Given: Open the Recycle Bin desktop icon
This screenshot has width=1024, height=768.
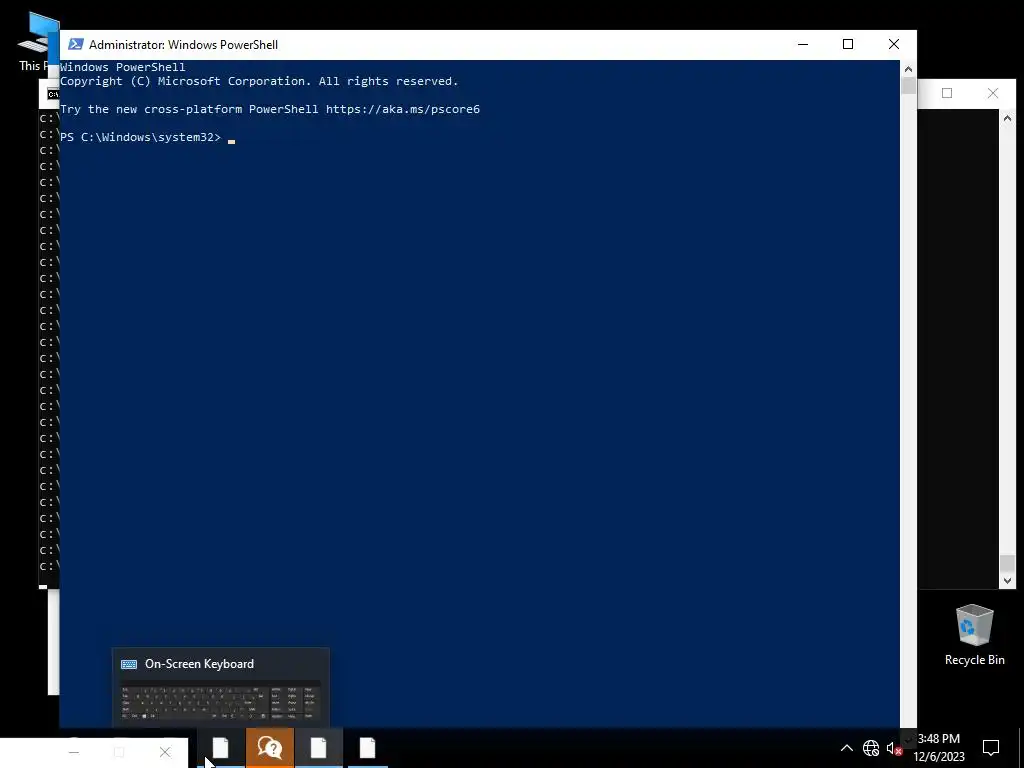Looking at the screenshot, I should 974,635.
